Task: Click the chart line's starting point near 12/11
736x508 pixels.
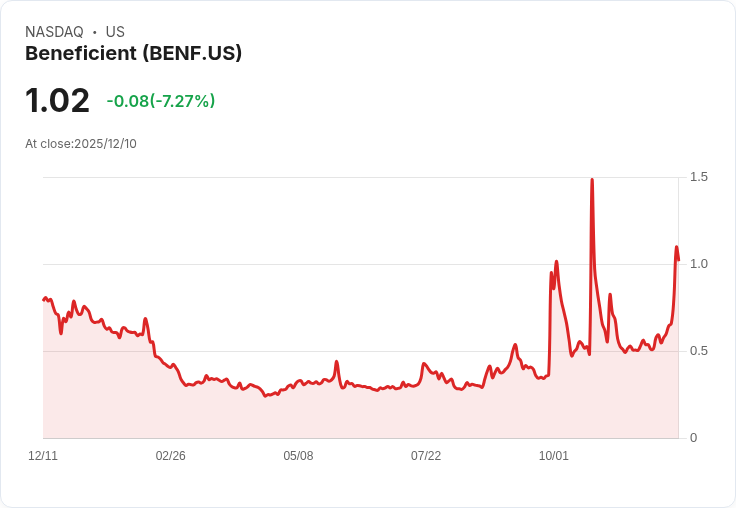Action: [44, 299]
